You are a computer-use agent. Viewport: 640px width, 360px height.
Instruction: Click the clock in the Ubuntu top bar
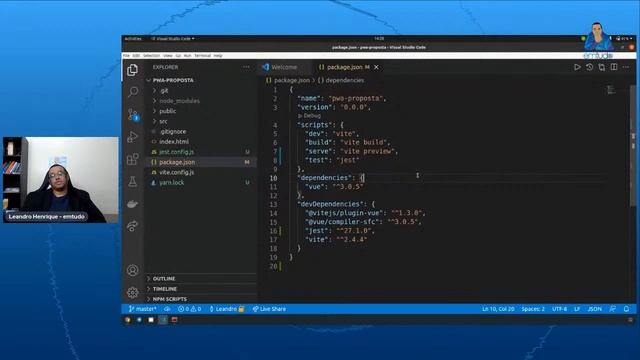pos(379,39)
